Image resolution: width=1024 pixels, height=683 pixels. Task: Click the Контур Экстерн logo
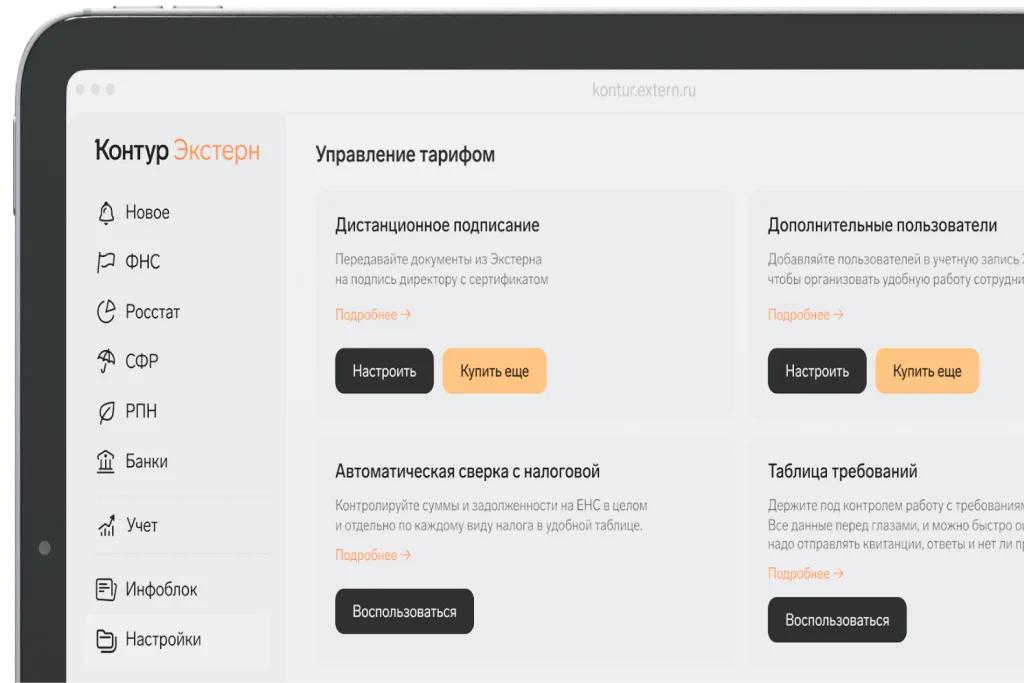177,150
